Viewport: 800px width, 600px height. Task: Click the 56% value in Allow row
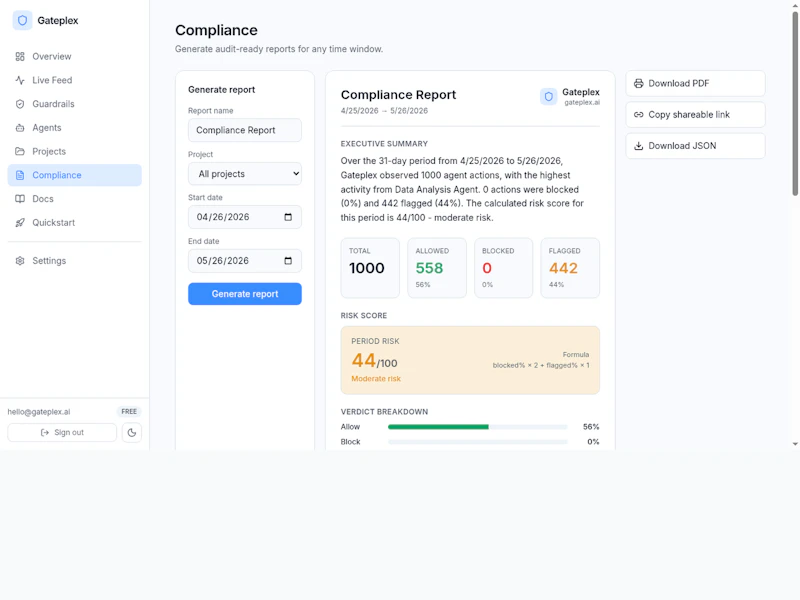[x=591, y=427]
